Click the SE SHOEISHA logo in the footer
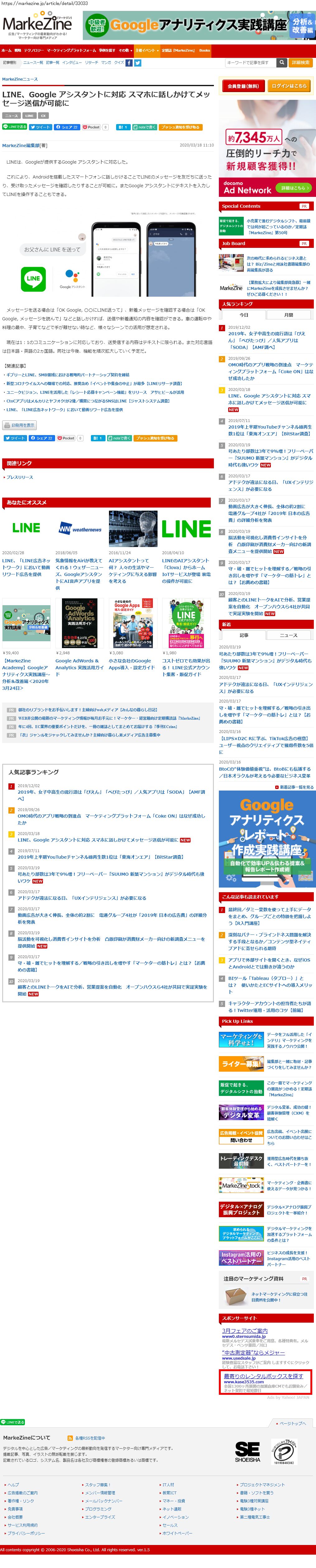This screenshot has height=1568, width=316. [247, 1452]
